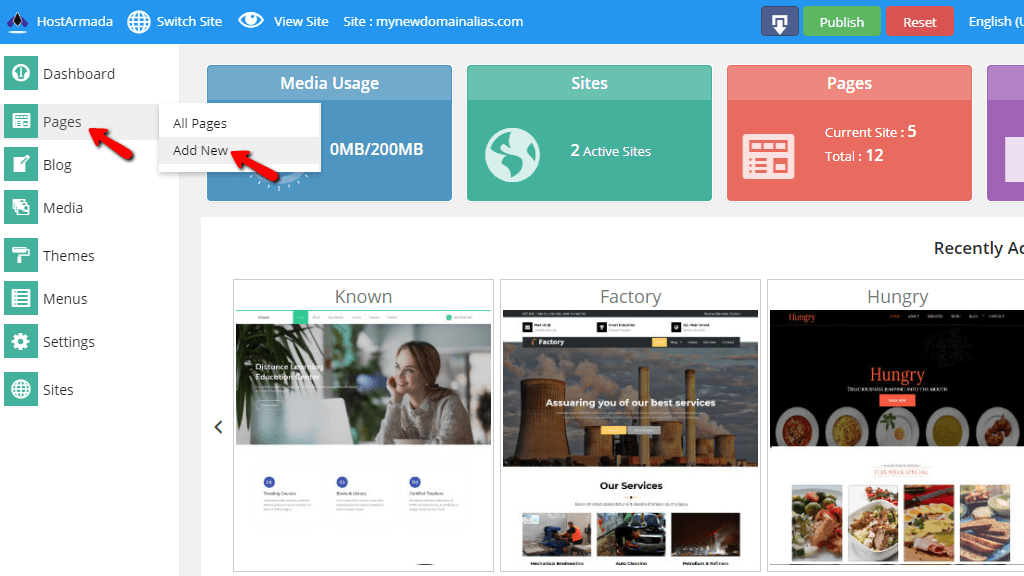1024x576 pixels.
Task: Open the Themes section label
Action: point(69,255)
